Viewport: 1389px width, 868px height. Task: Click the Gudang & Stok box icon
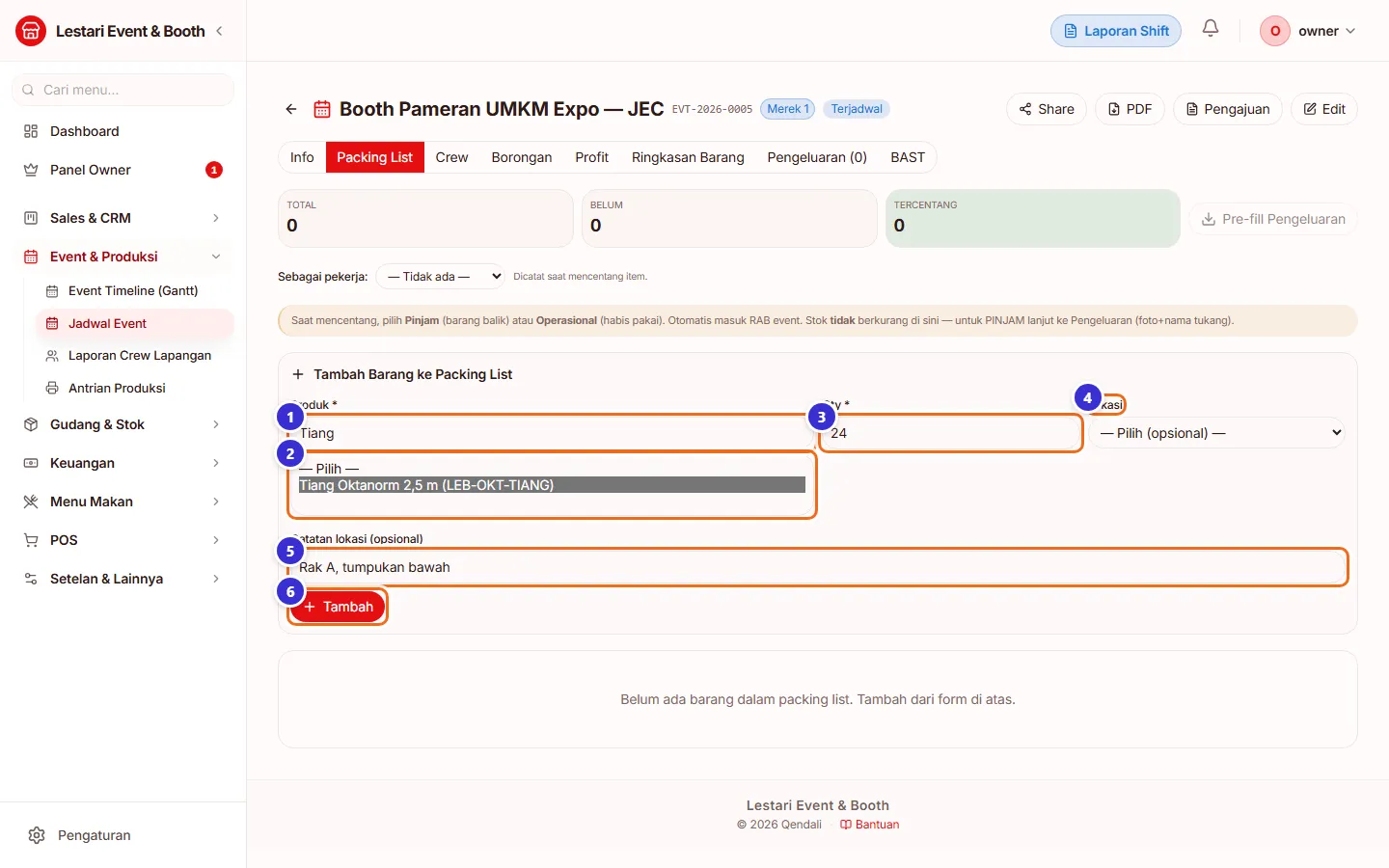[31, 424]
